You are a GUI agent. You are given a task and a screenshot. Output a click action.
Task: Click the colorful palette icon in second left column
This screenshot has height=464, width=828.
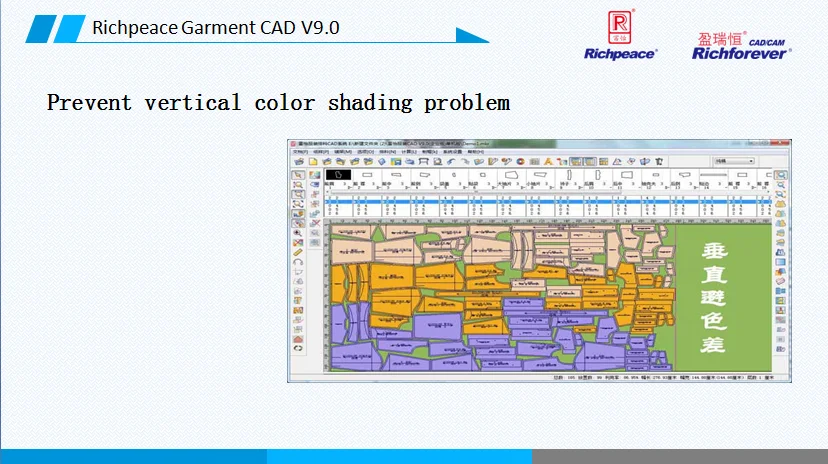pyautogui.click(x=315, y=175)
